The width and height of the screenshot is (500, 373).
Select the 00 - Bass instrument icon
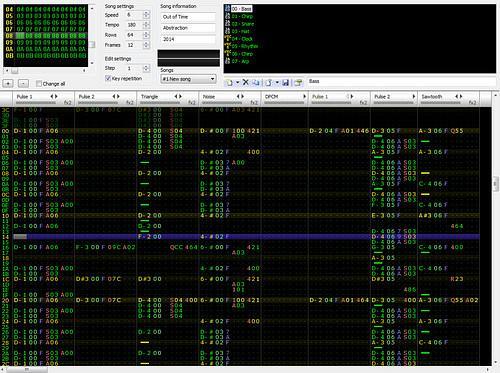point(227,8)
